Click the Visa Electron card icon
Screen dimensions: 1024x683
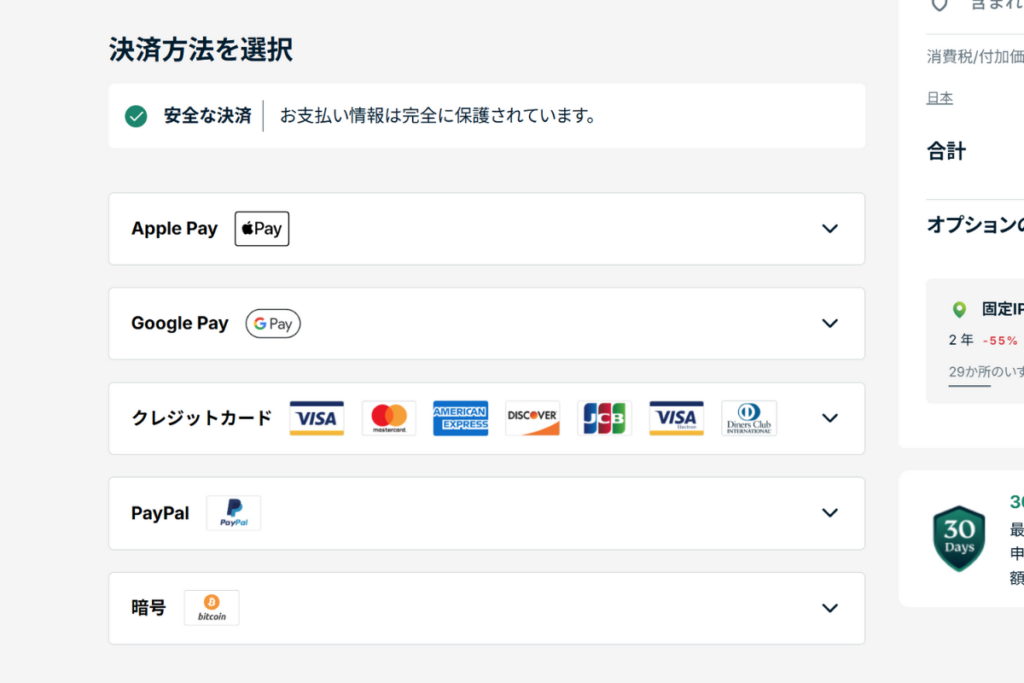(x=676, y=418)
